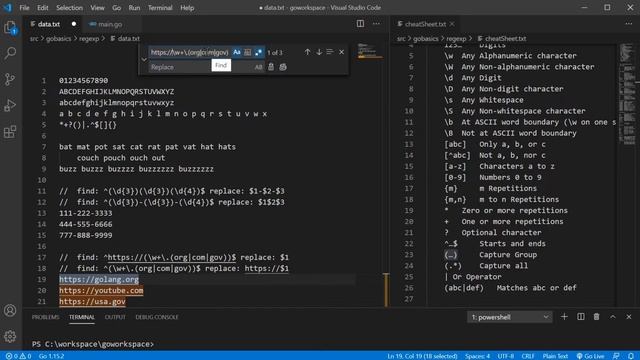The height and width of the screenshot is (360, 640).
Task: Open the Terminal menu
Action: pyautogui.click(x=160, y=8)
